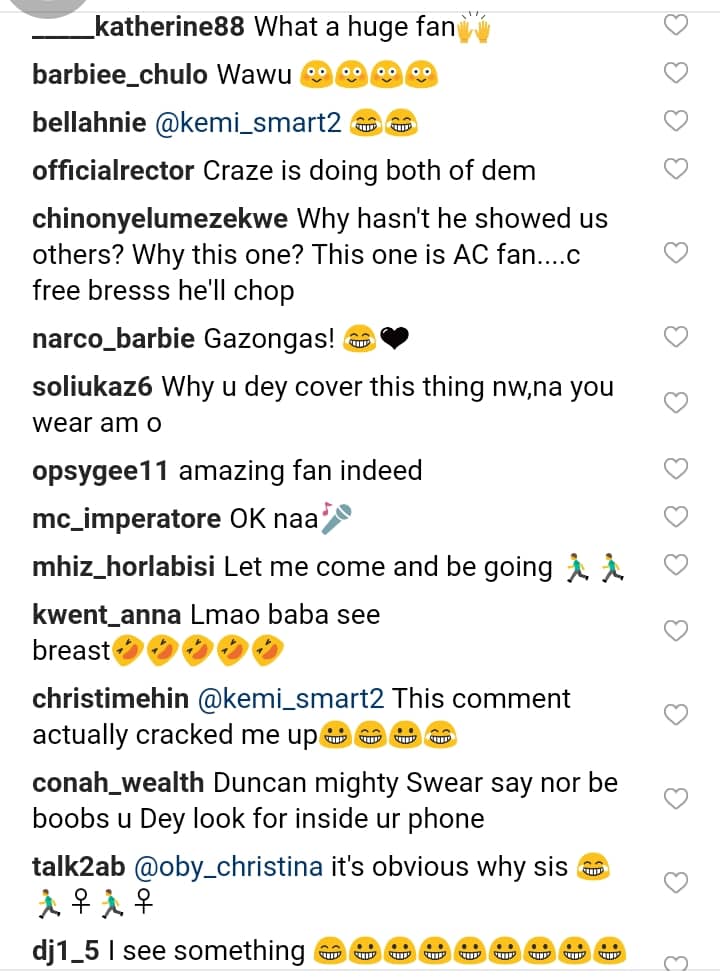The height and width of the screenshot is (978, 720).
Task: Like officialrector's comment
Action: 677,169
